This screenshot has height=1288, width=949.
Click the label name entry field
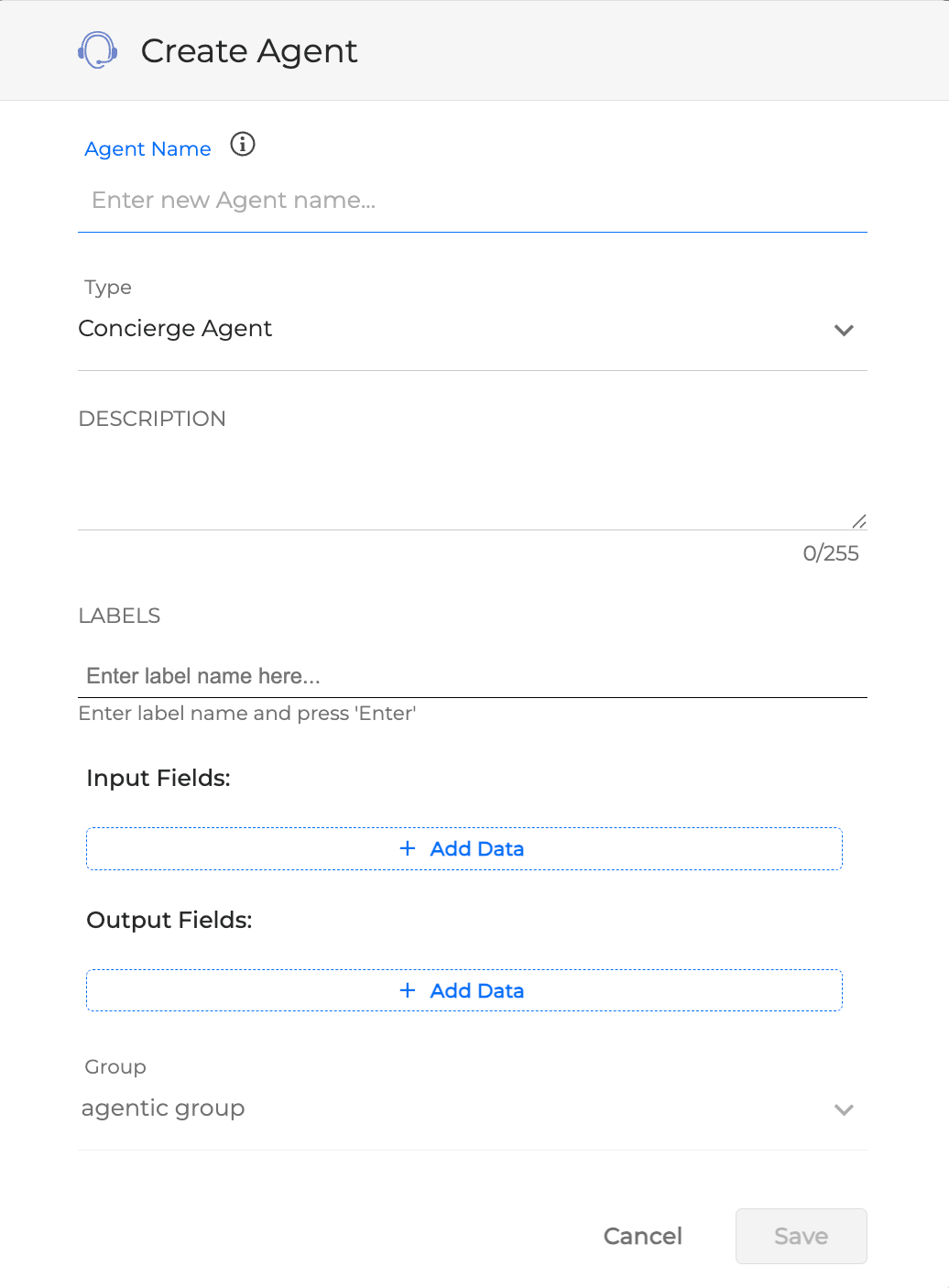tap(366, 676)
